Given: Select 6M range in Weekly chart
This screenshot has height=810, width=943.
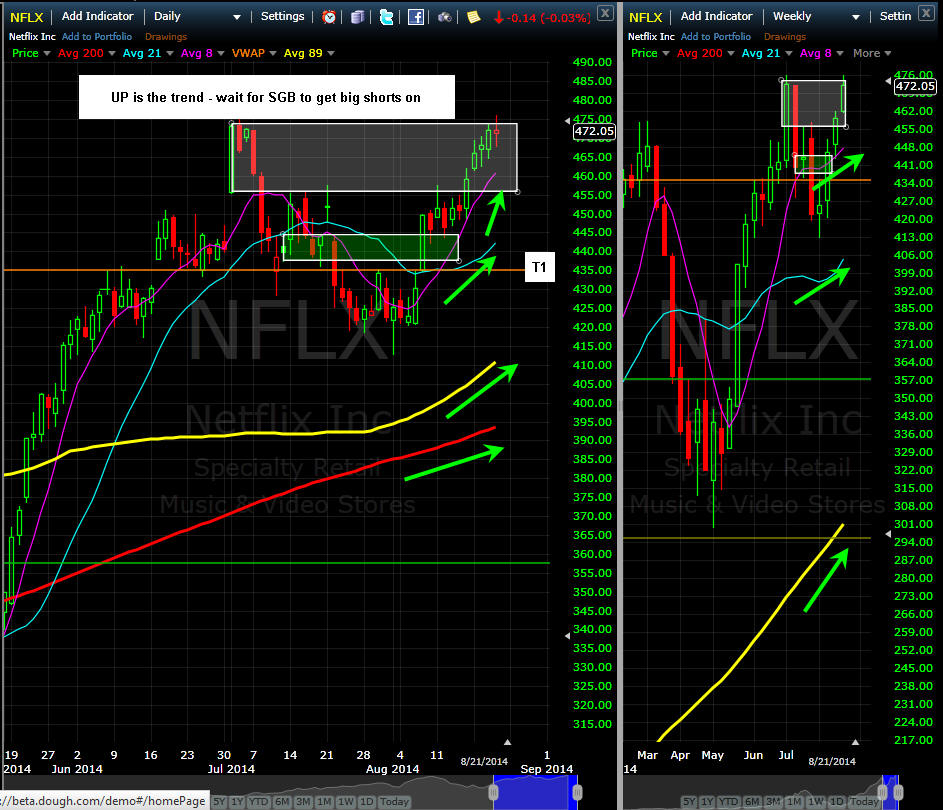Looking at the screenshot, I should pos(752,802).
